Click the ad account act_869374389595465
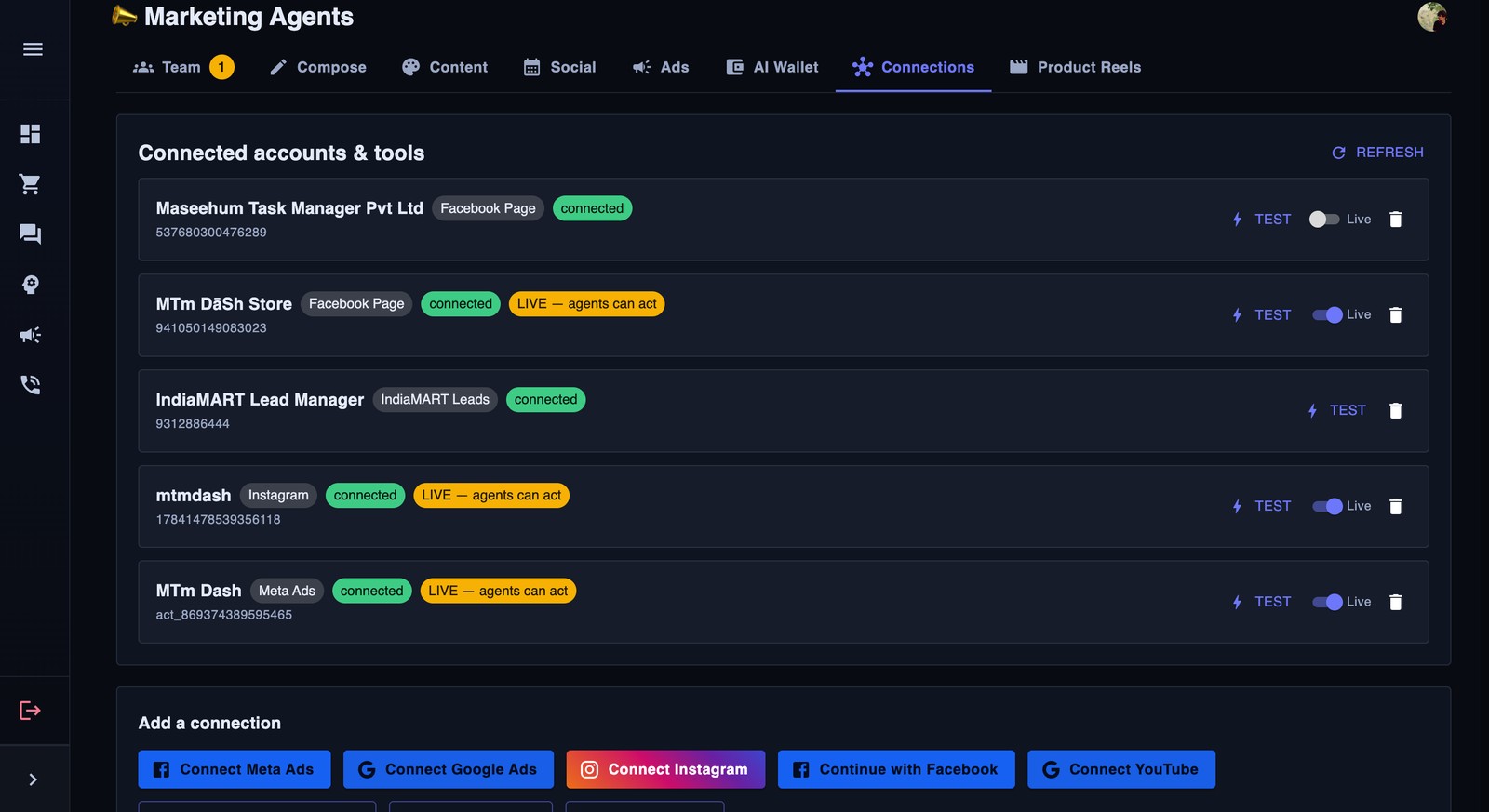Viewport: 1489px width, 812px height. [223, 616]
